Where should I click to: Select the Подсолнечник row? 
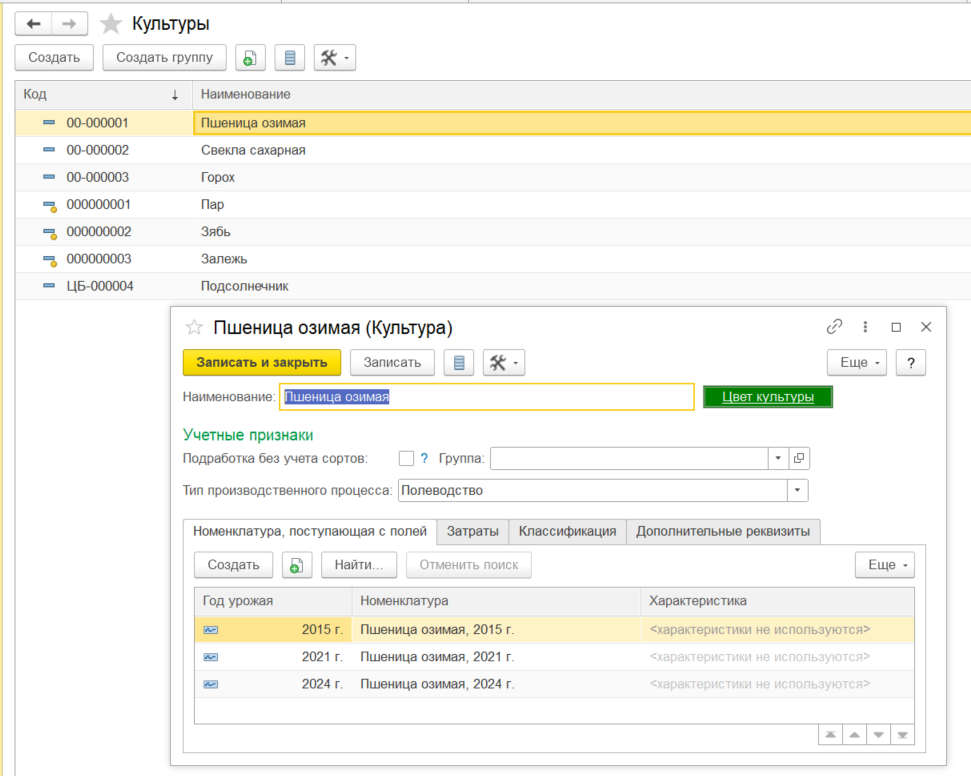493,286
